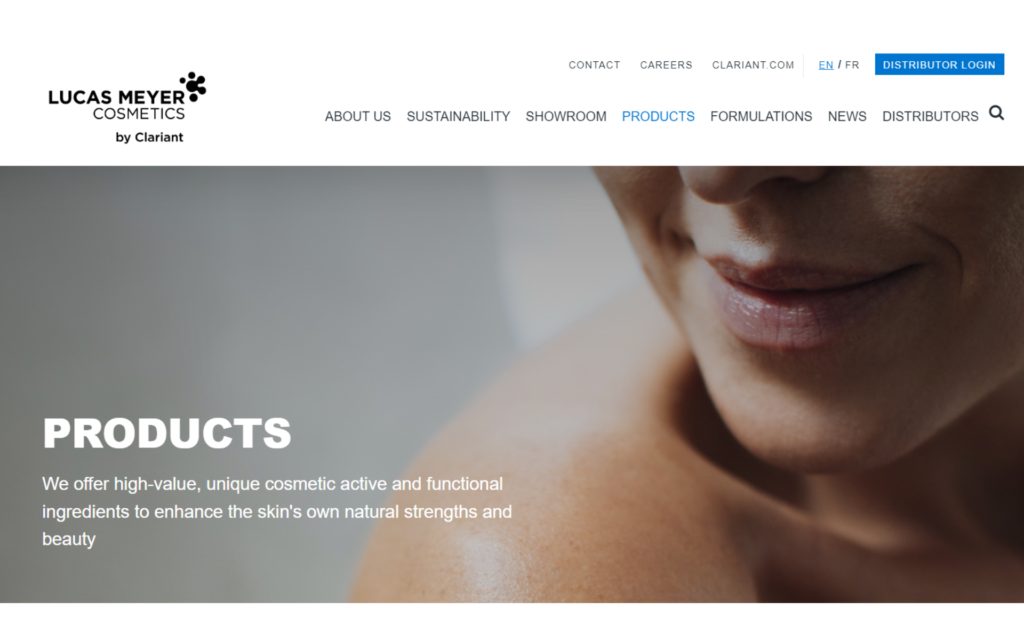Visit the CLARIANT.COM link
This screenshot has height=640, width=1024.
(752, 65)
